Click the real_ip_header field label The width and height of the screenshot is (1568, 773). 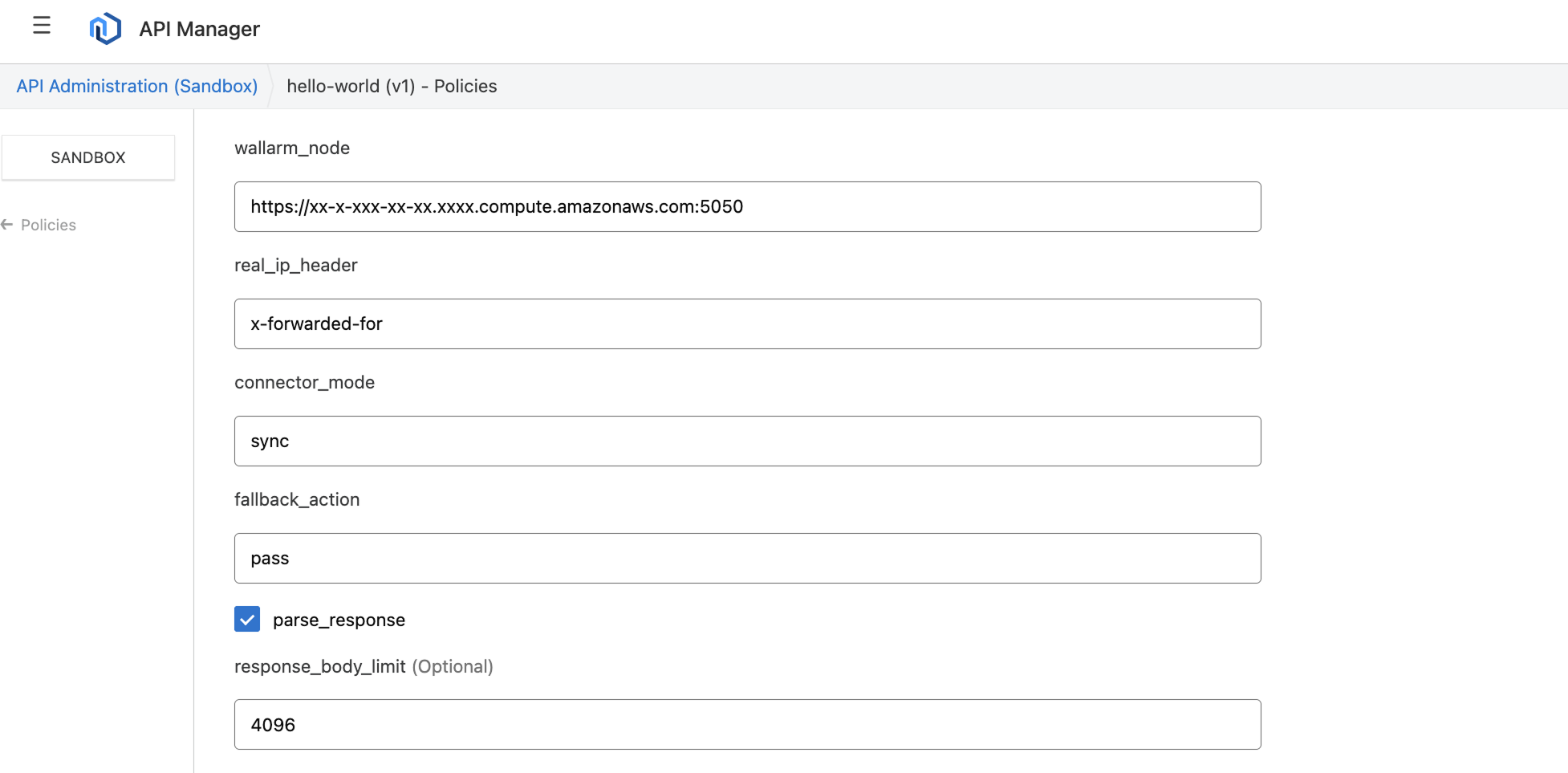(296, 266)
